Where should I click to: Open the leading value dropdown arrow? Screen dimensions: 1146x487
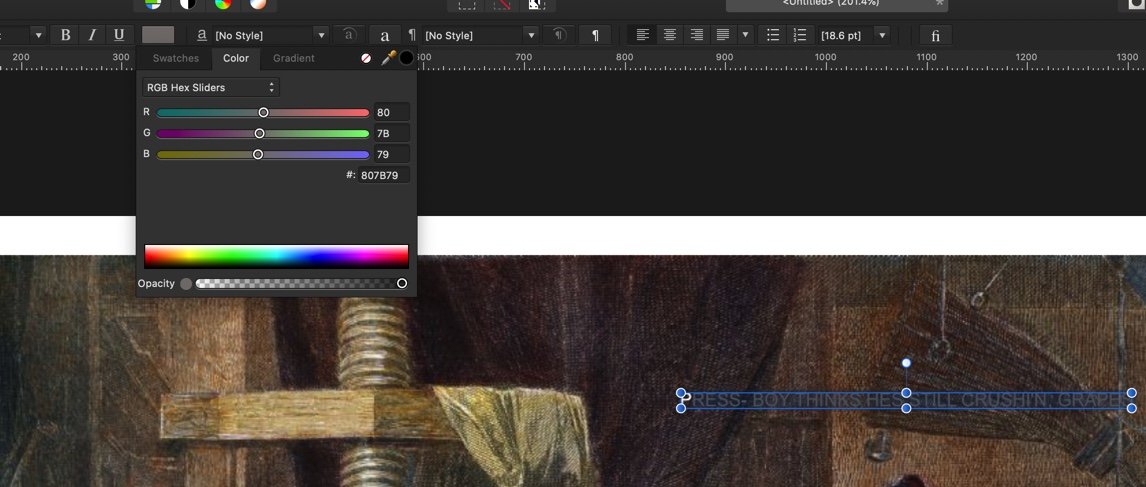point(882,35)
